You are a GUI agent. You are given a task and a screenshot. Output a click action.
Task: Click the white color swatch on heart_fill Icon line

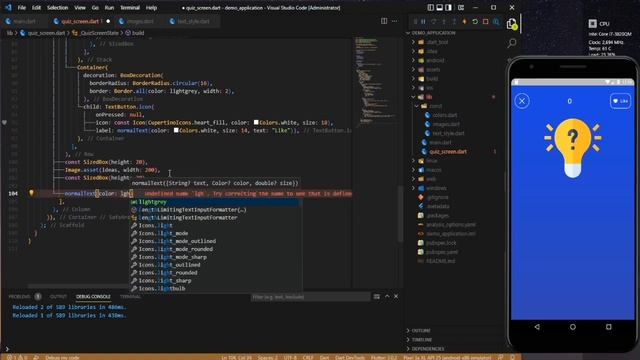pyautogui.click(x=256, y=122)
